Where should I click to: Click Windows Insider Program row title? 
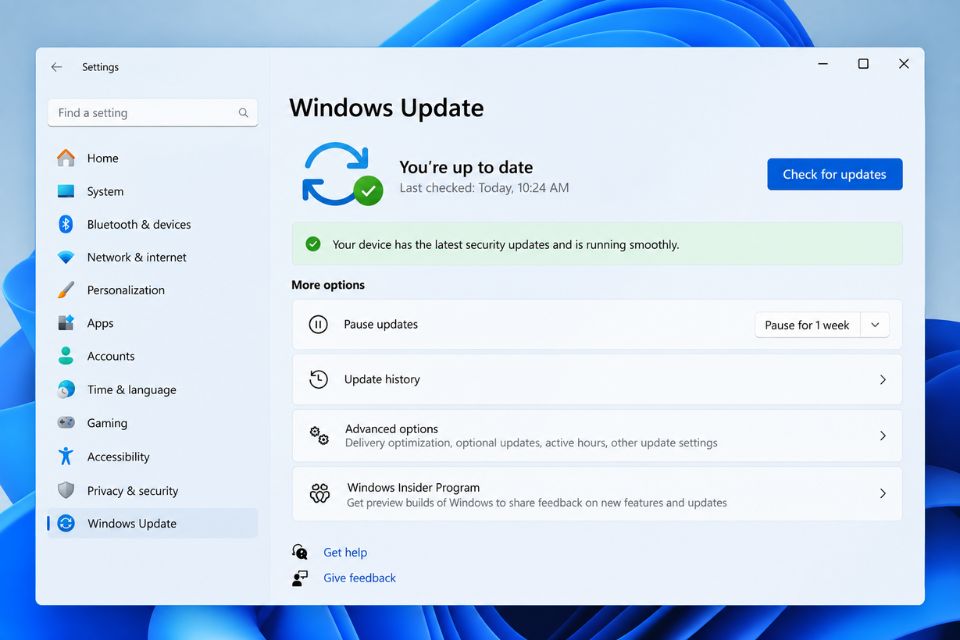[413, 488]
